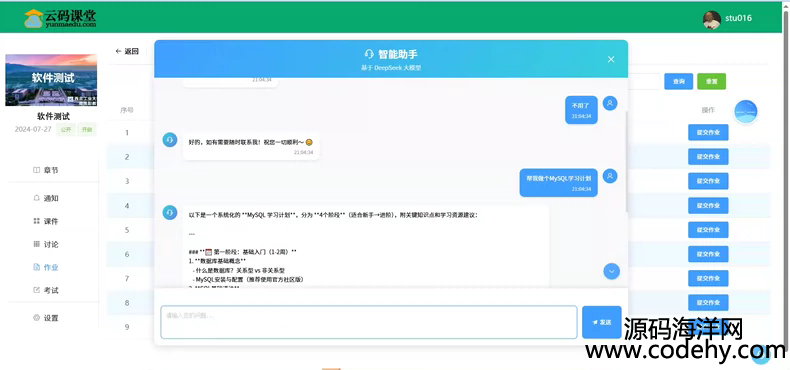
Task: Click the 帮我做个MySQL学习计划 message bubble
Action: tap(559, 182)
